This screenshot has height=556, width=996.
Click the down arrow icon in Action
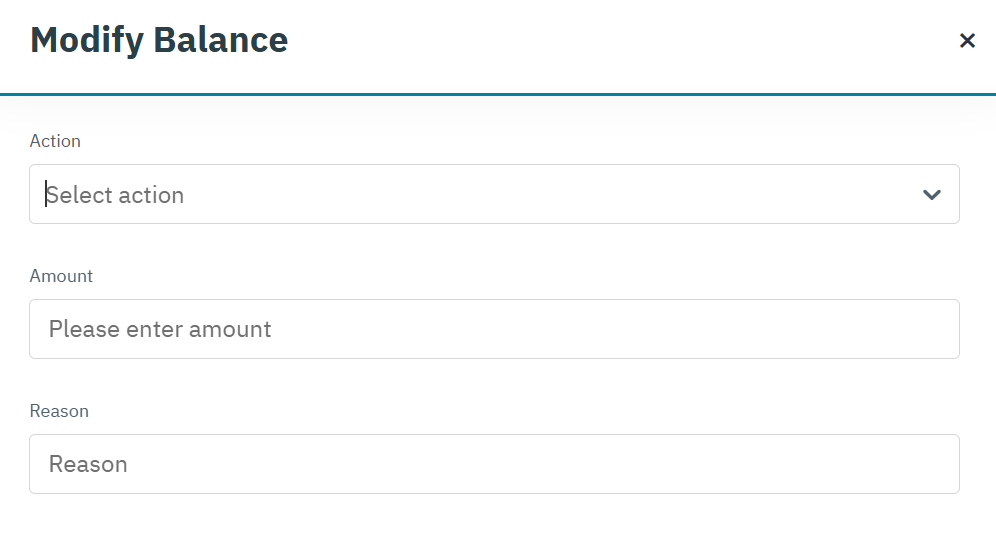click(932, 194)
